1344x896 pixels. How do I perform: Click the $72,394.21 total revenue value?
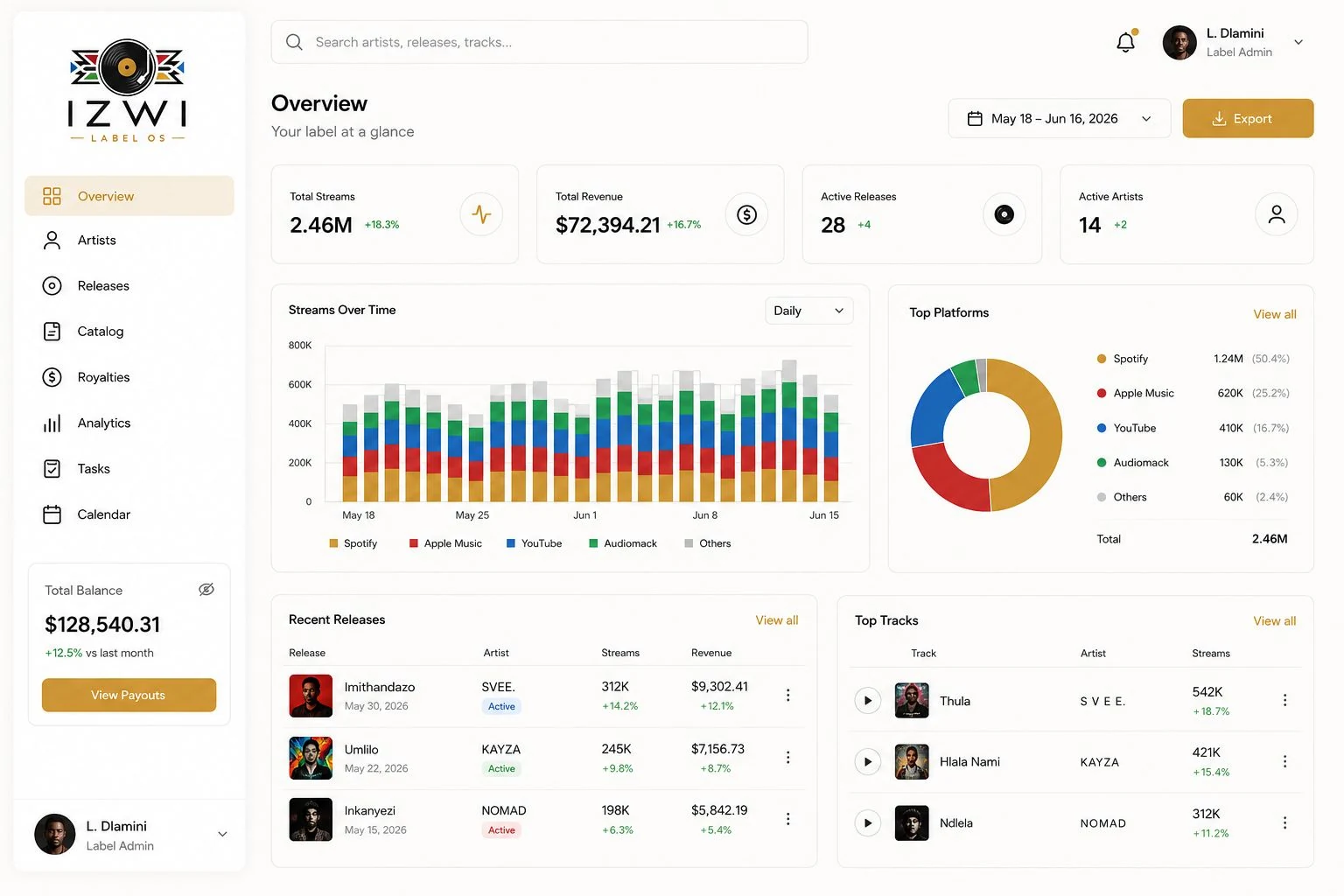tap(607, 225)
